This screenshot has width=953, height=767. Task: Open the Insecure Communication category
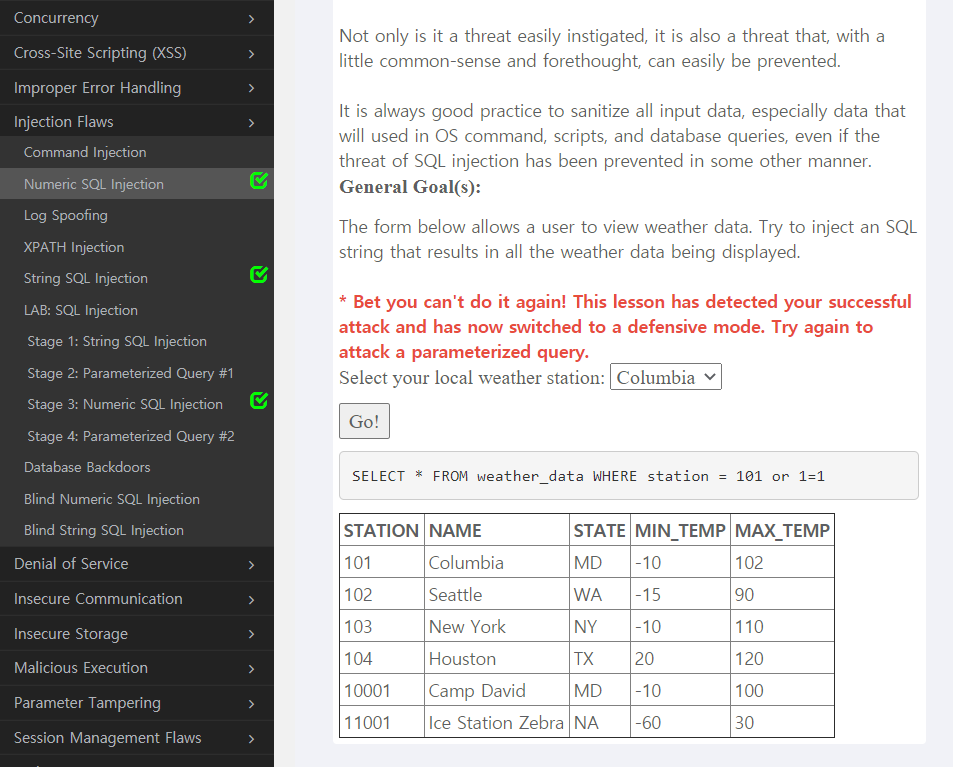coord(137,599)
